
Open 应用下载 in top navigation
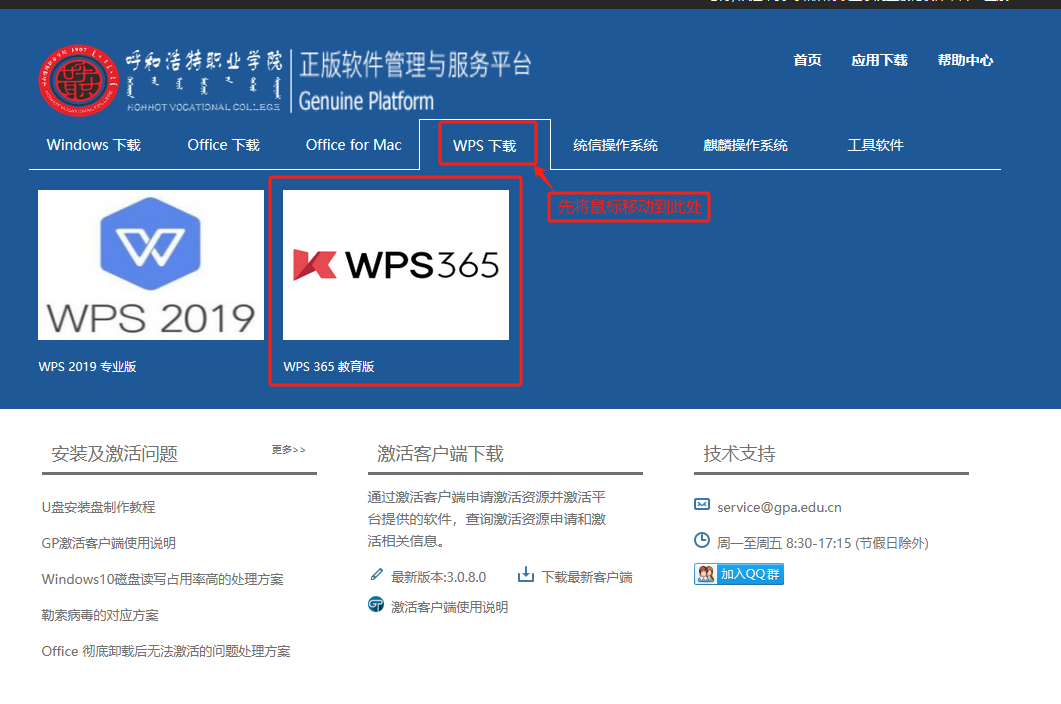pyautogui.click(x=879, y=60)
